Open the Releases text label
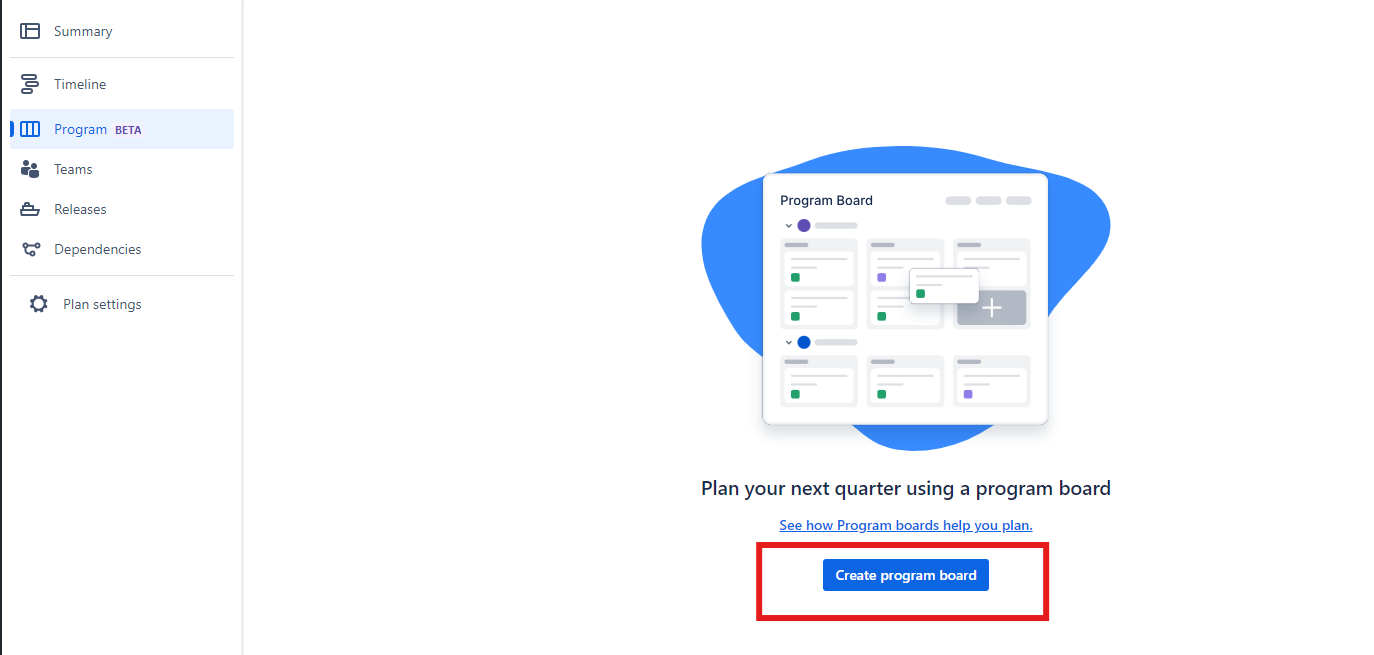This screenshot has height=655, width=1374. [x=80, y=209]
